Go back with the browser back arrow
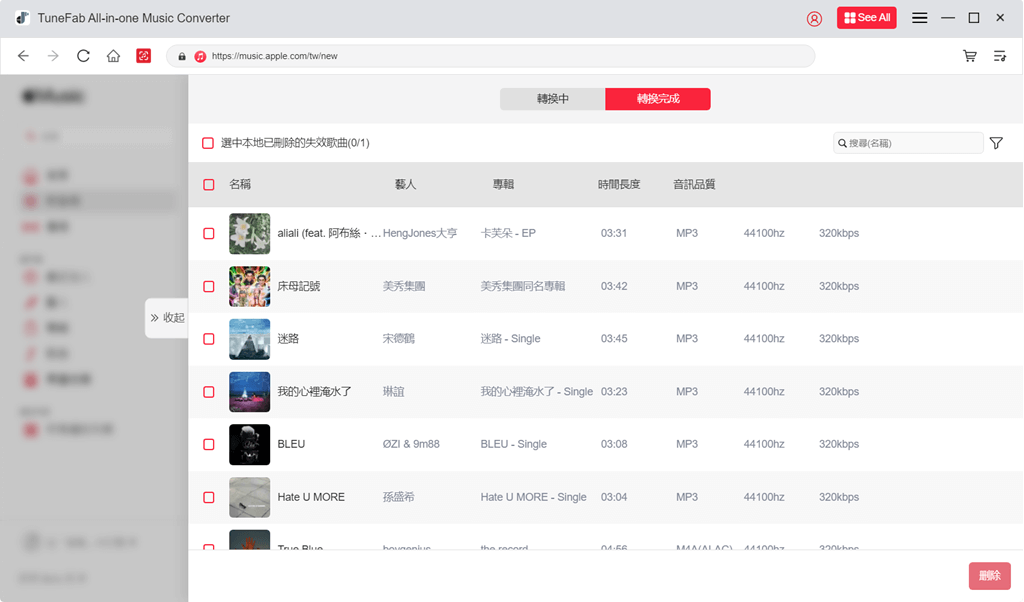Screen dimensions: 1024x602 click(24, 56)
